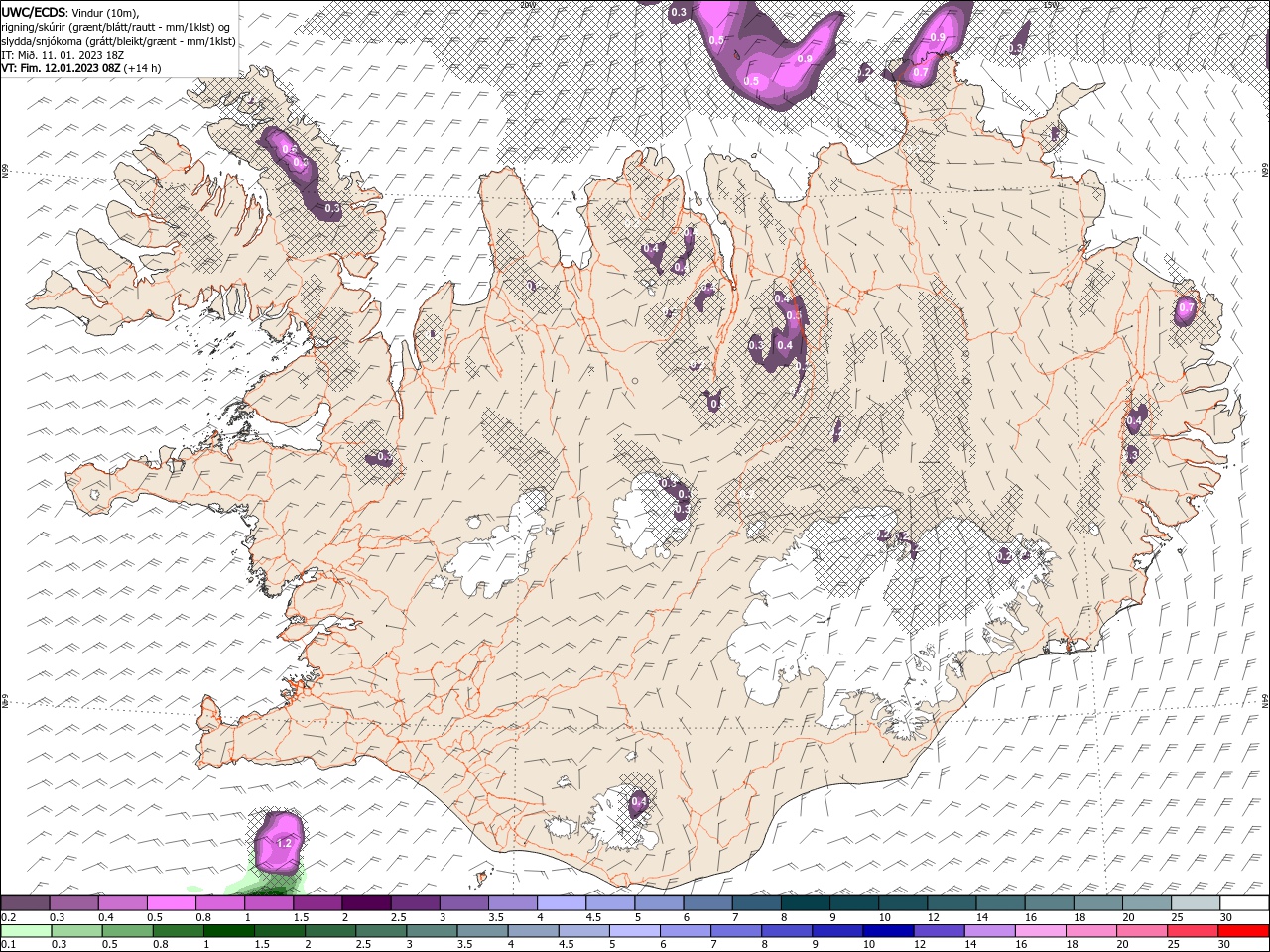This screenshot has height=952, width=1270.
Task: Click the 'slydda/snjókoma (grátt/bleikt/grænt - mm/1klst)' line
Action: 118,41
